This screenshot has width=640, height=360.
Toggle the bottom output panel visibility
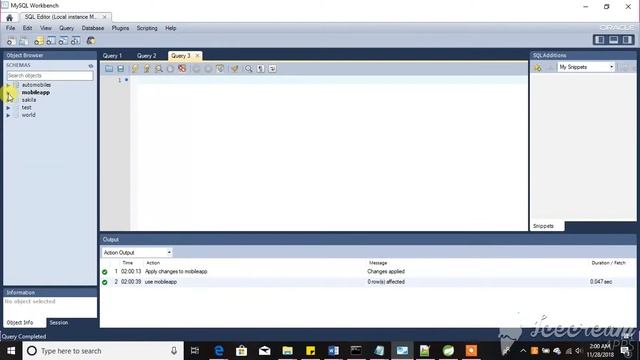pos(613,40)
